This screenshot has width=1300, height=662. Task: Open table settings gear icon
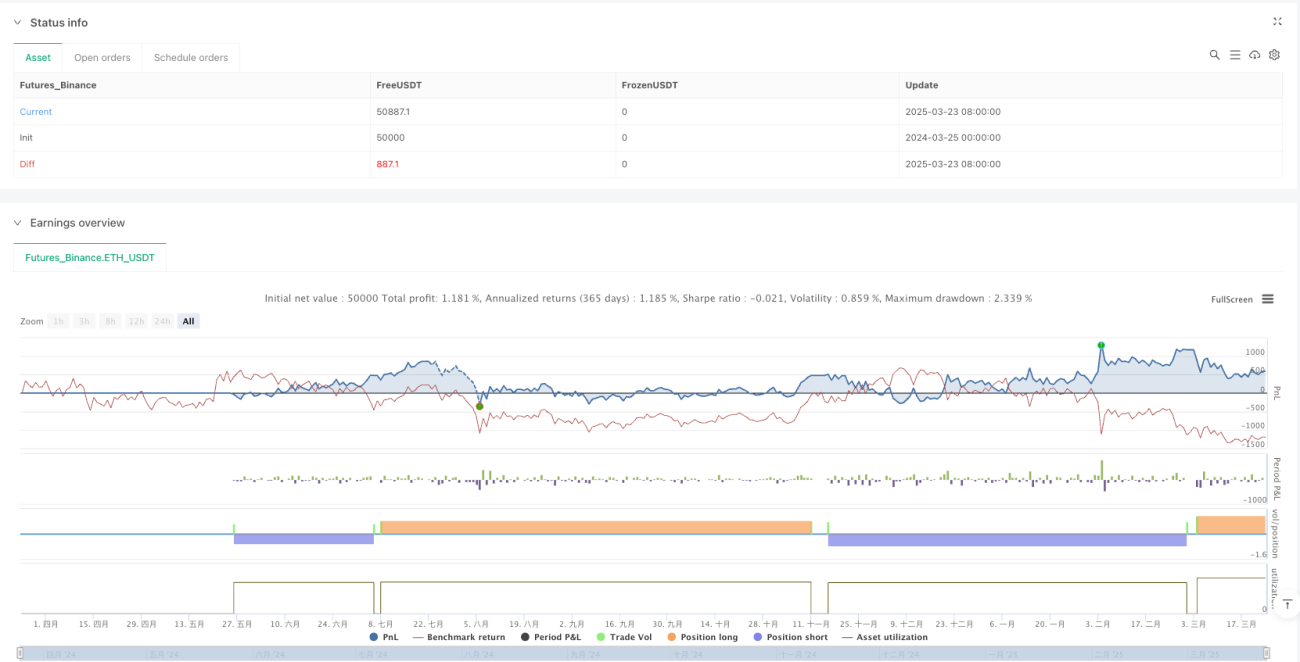(x=1274, y=55)
